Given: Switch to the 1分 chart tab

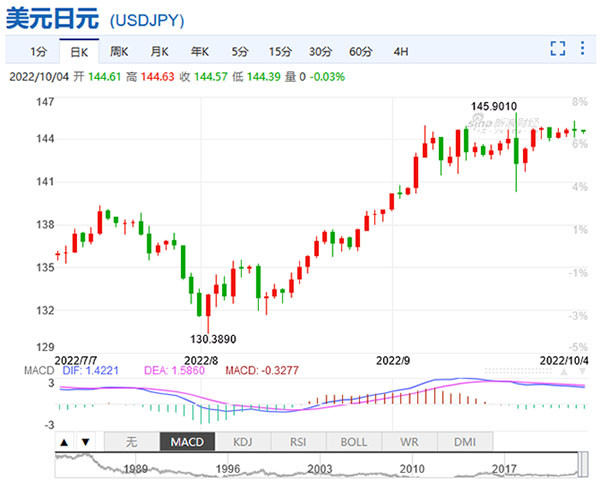Looking at the screenshot, I should point(39,51).
